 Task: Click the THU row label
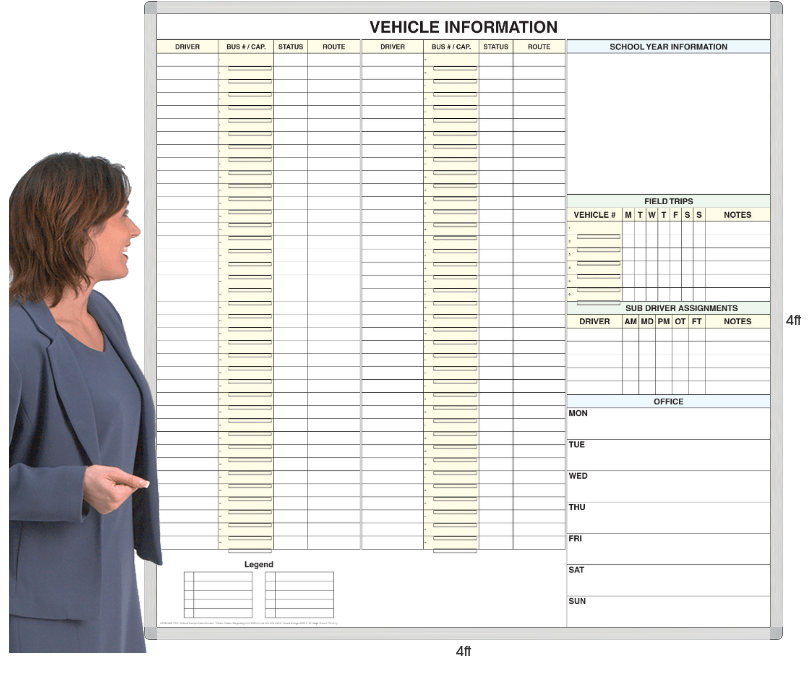[577, 507]
